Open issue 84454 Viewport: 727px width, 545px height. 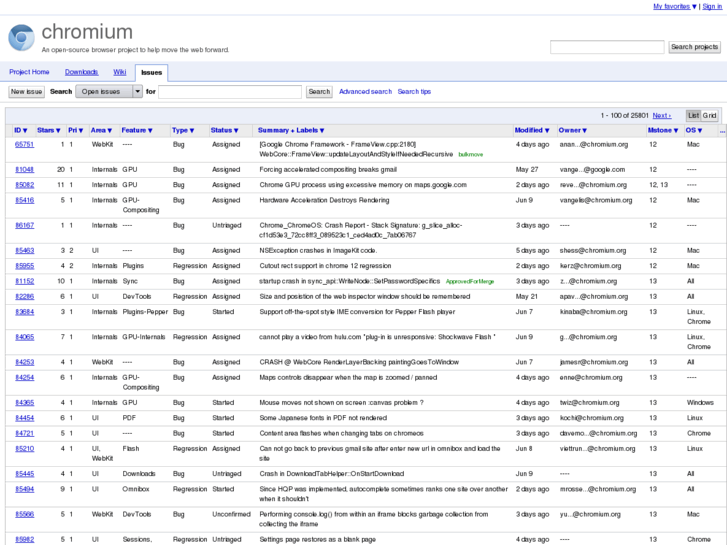(25, 418)
